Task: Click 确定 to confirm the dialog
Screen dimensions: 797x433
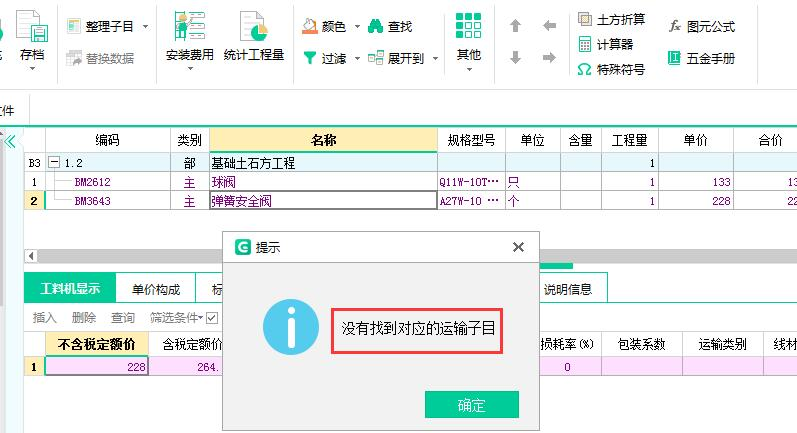Action: 471,405
